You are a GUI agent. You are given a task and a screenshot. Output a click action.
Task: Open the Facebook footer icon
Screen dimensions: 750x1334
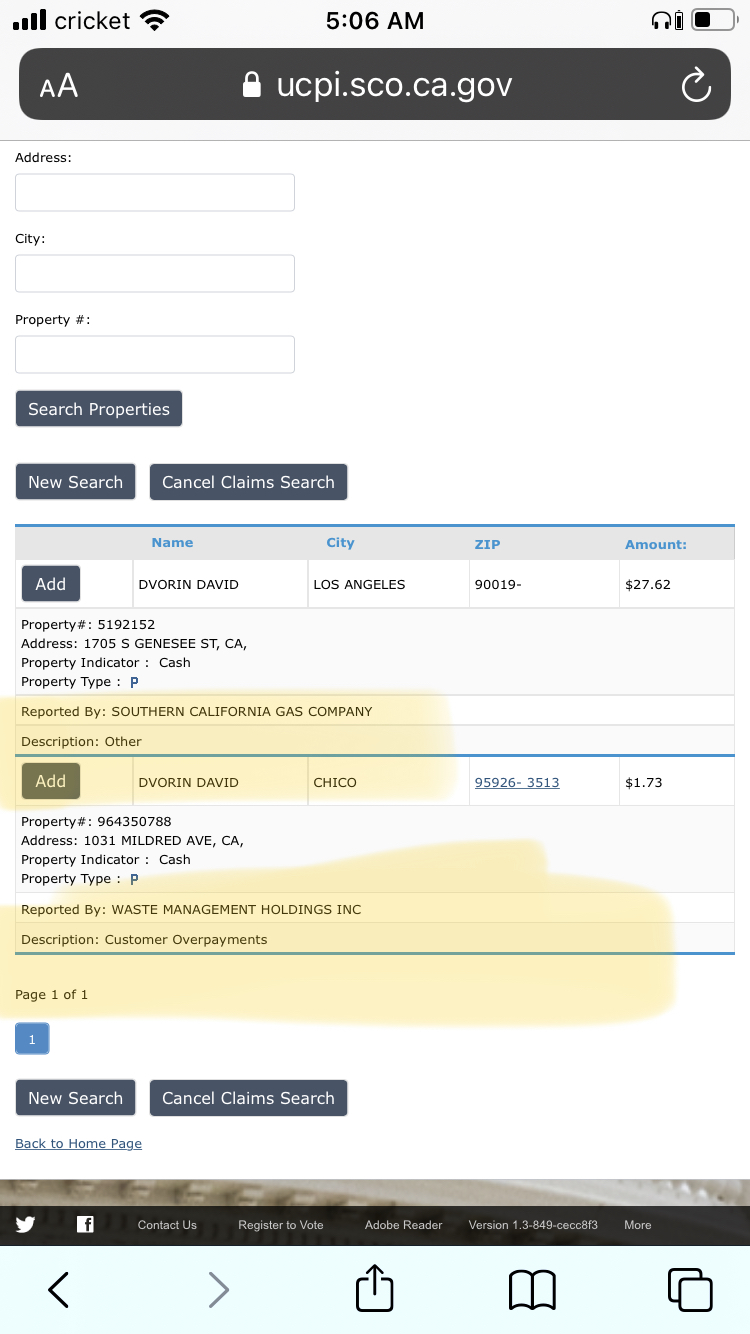(85, 1224)
